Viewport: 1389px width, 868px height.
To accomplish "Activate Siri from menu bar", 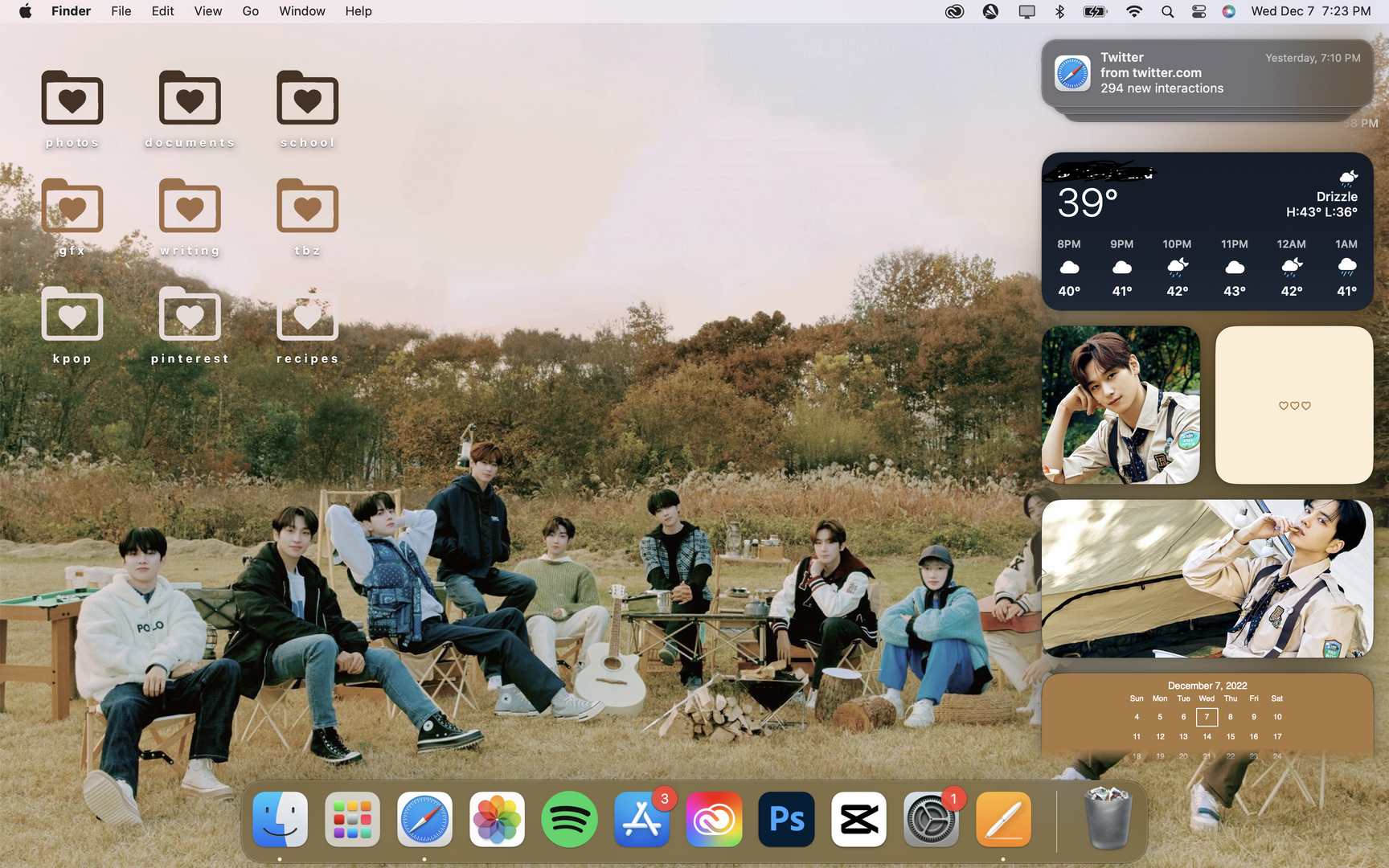I will point(1229,11).
